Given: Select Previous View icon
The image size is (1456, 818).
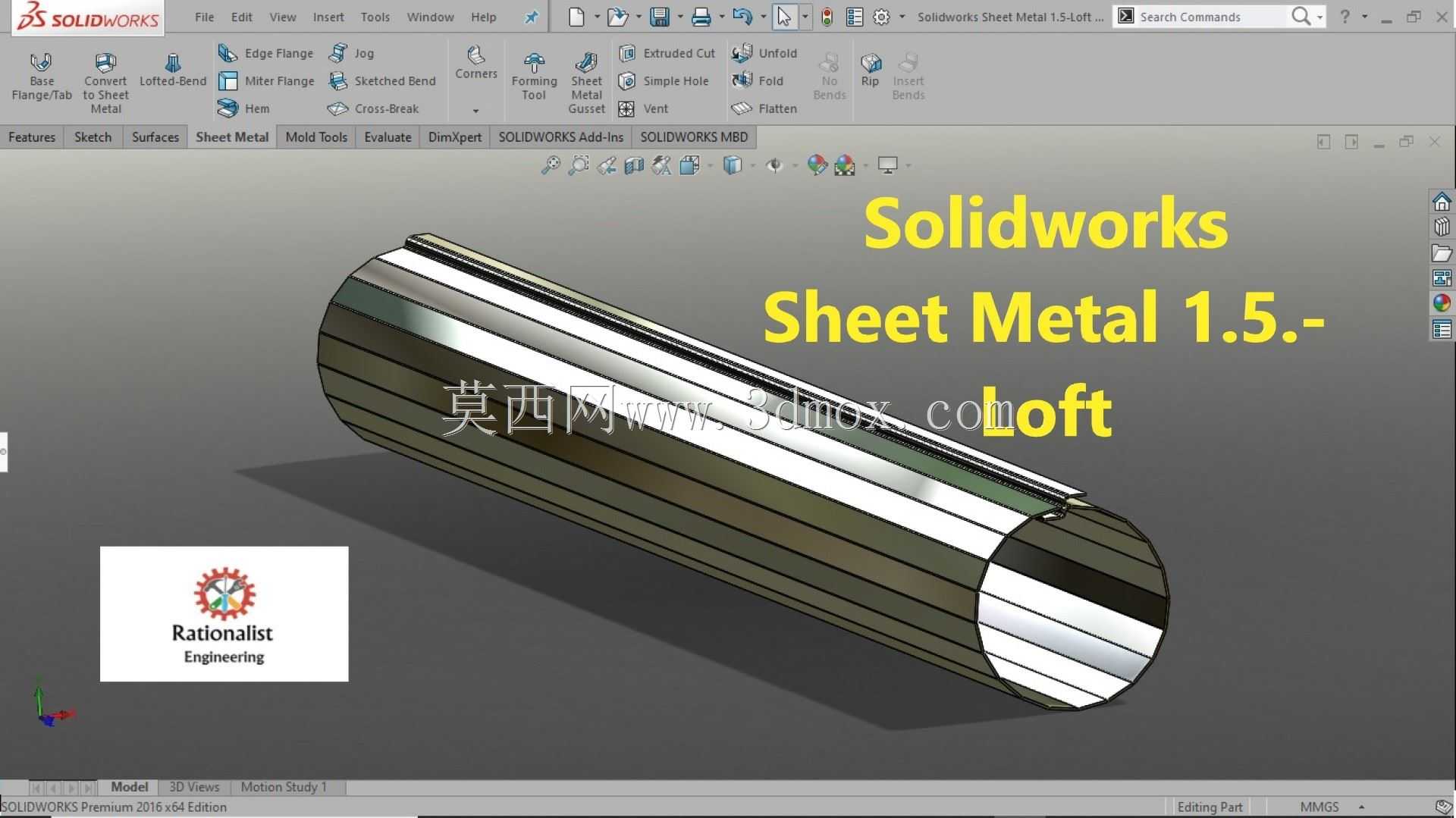Looking at the screenshot, I should click(x=607, y=165).
